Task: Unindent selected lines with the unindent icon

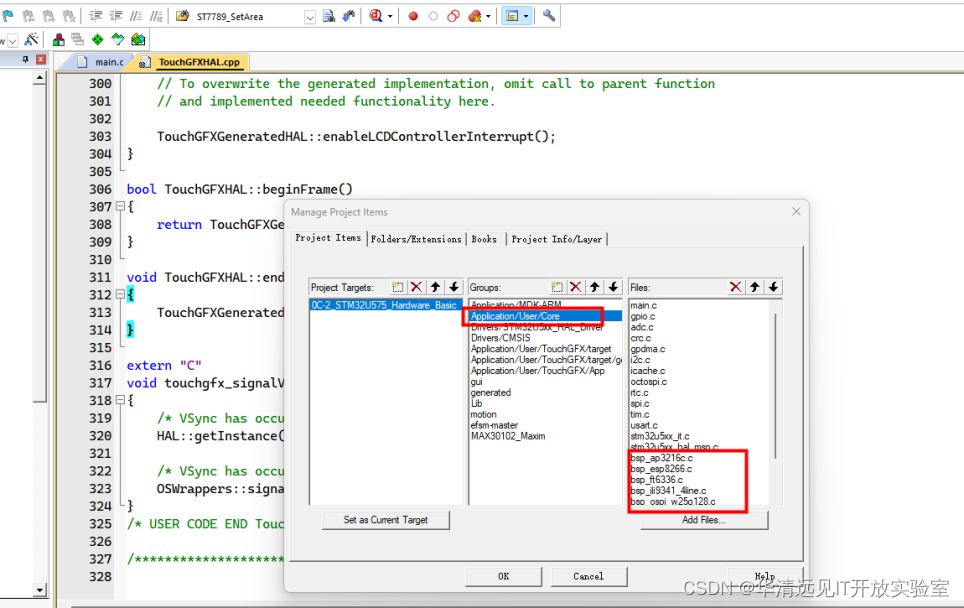Action: point(116,16)
